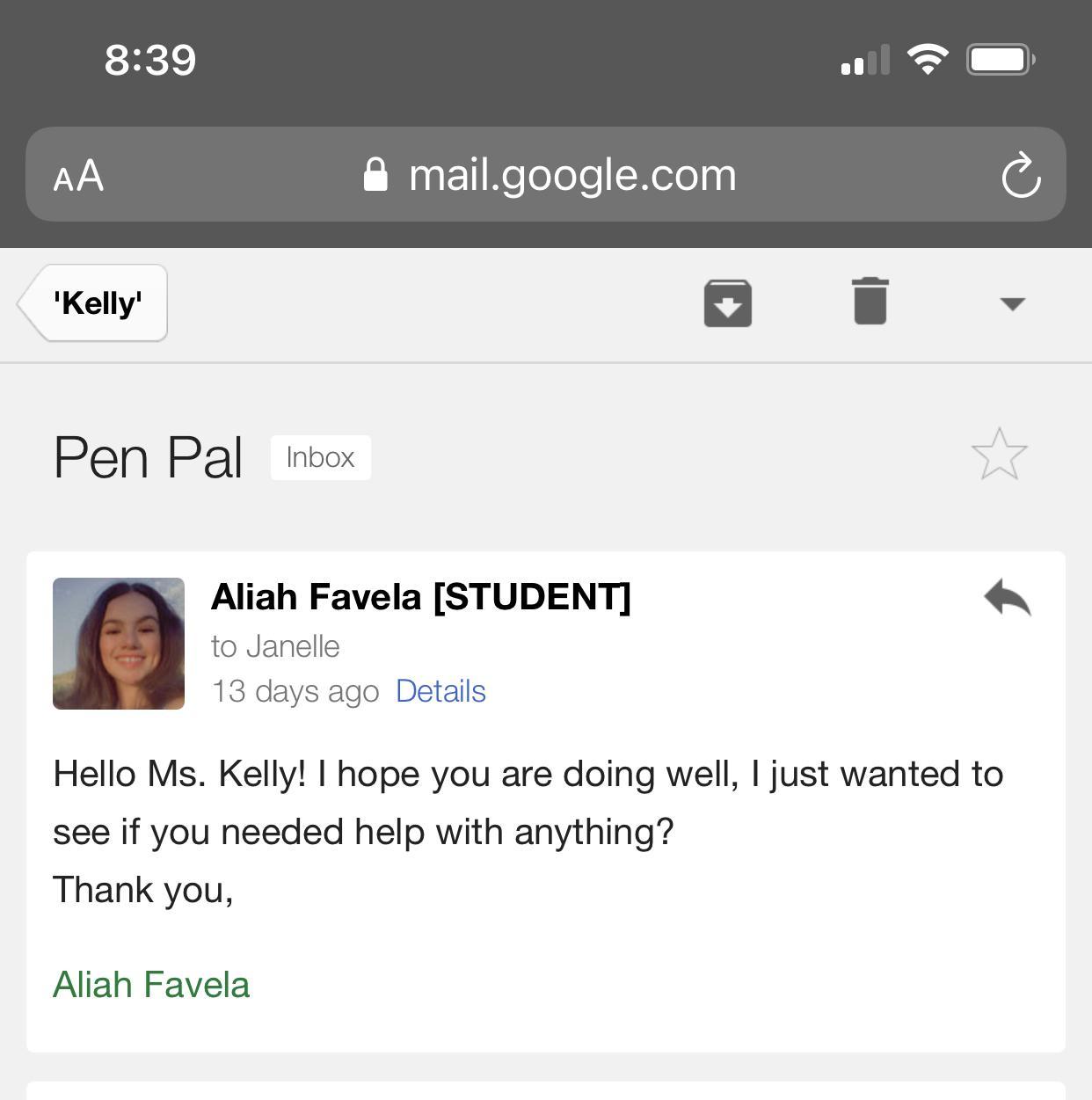Star the Pen Pal conversation
Screen dimensions: 1092x1100
[x=999, y=455]
